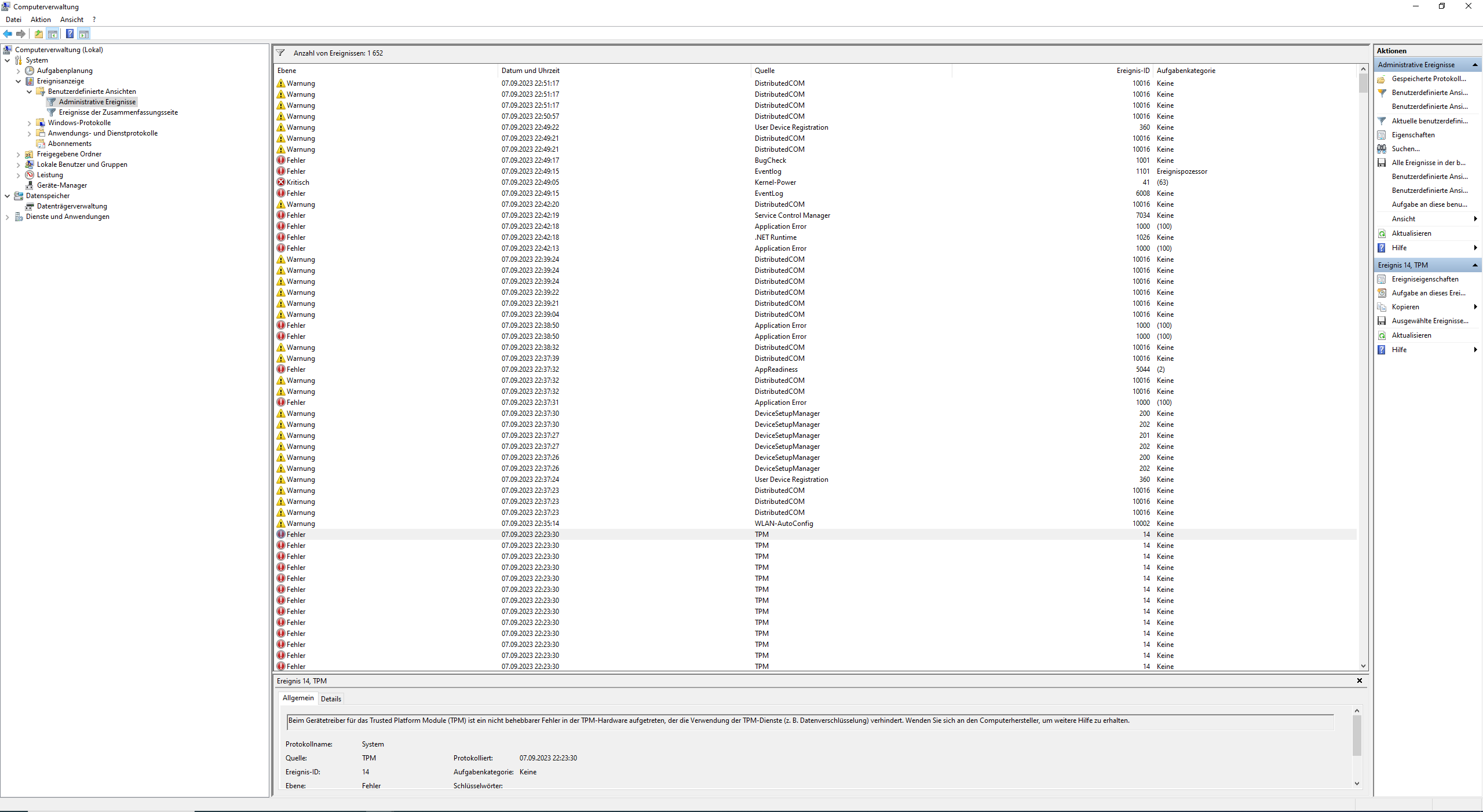Switch to the Details tab
This screenshot has width=1483, height=812.
331,698
